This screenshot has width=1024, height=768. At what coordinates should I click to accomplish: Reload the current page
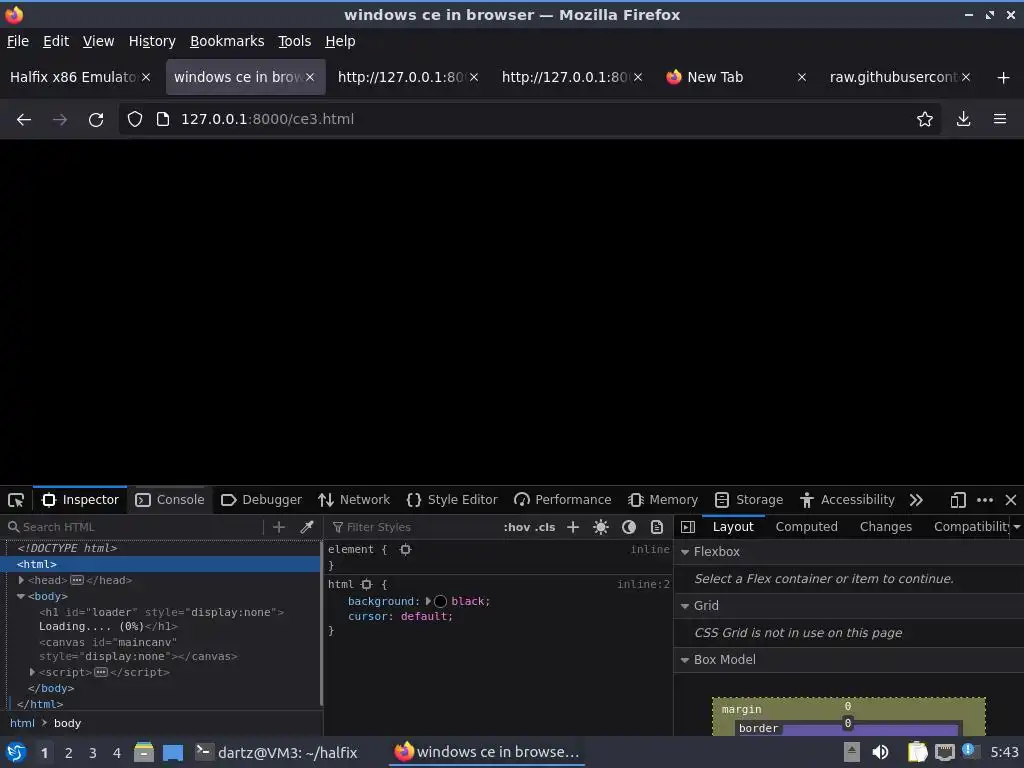pyautogui.click(x=96, y=120)
